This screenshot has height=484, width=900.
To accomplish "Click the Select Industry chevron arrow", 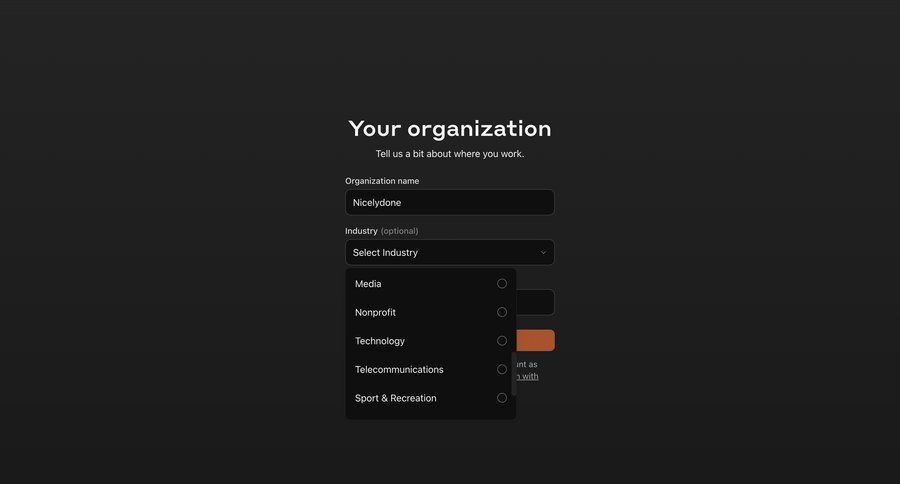I will pyautogui.click(x=543, y=253).
